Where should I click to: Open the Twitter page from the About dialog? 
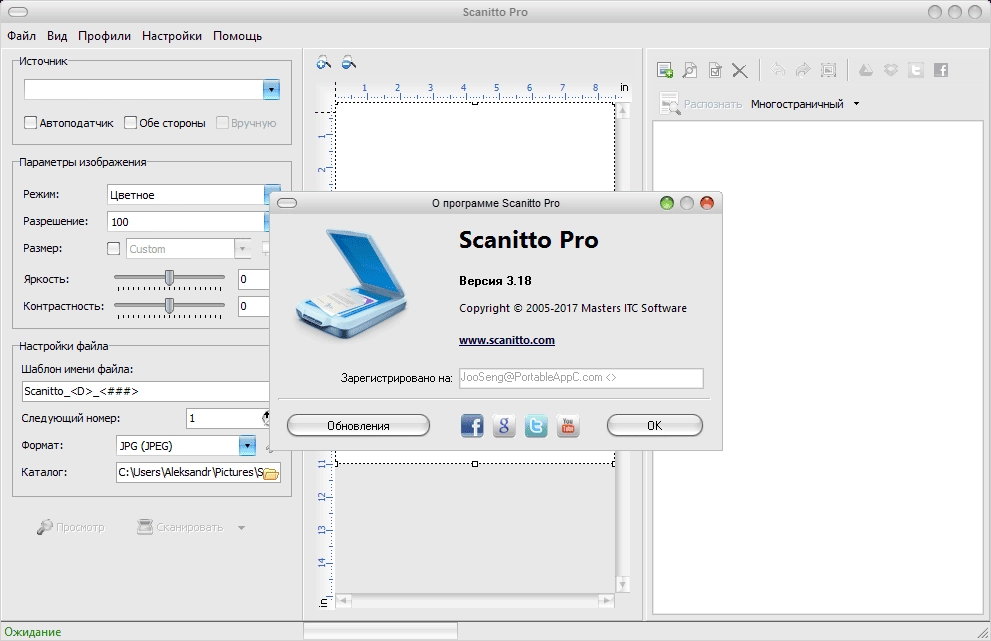point(536,426)
